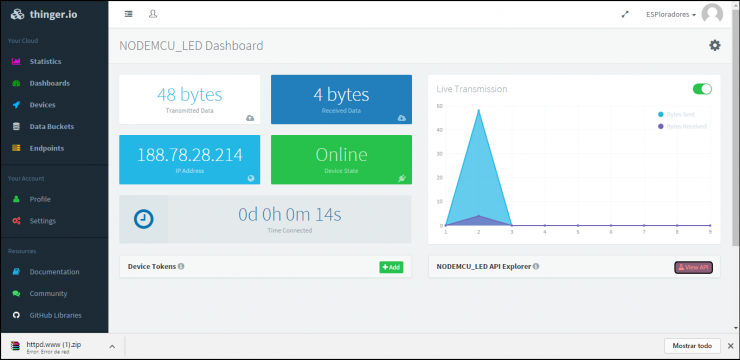This screenshot has width=740, height=360.
Task: Add a new device token
Action: [391, 267]
